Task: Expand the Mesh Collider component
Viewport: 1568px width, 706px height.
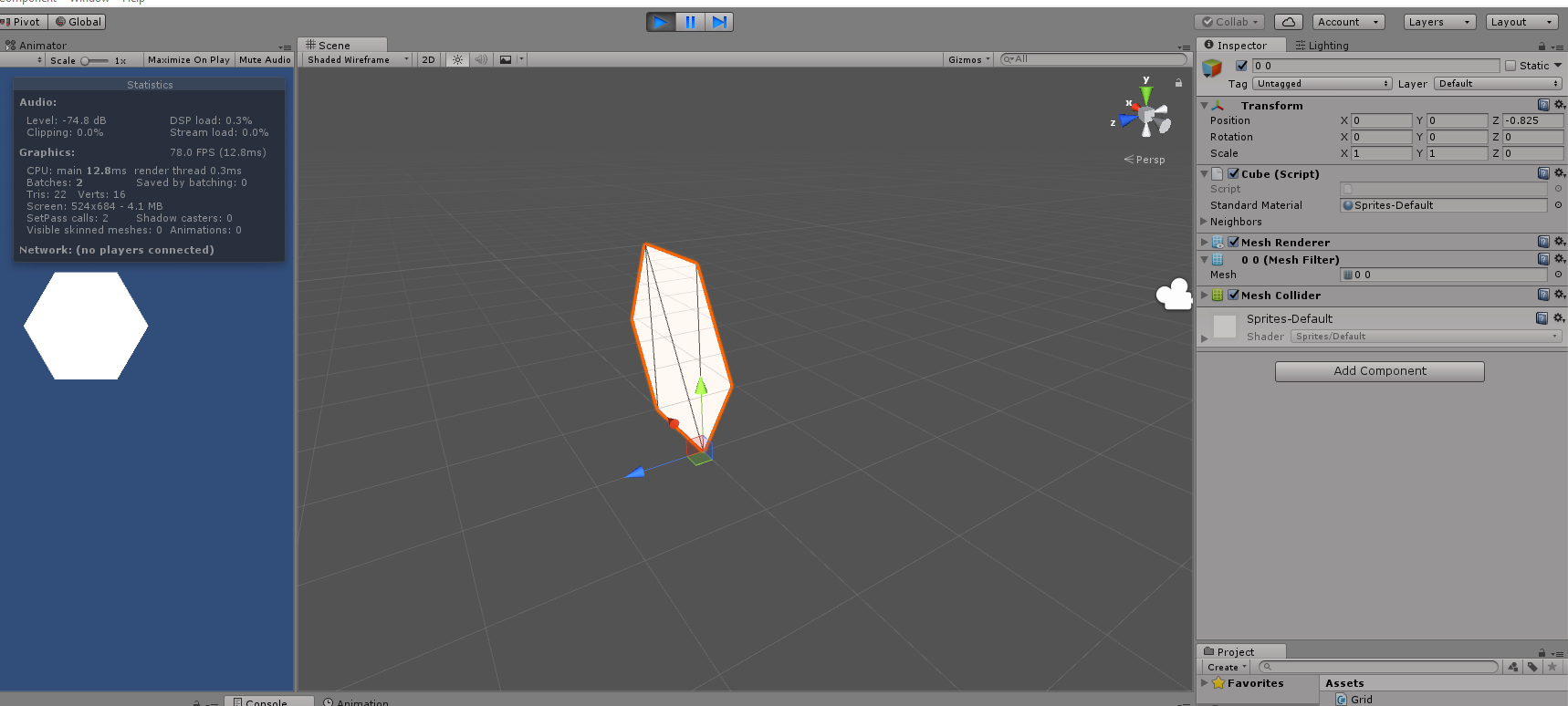Action: click(1204, 296)
